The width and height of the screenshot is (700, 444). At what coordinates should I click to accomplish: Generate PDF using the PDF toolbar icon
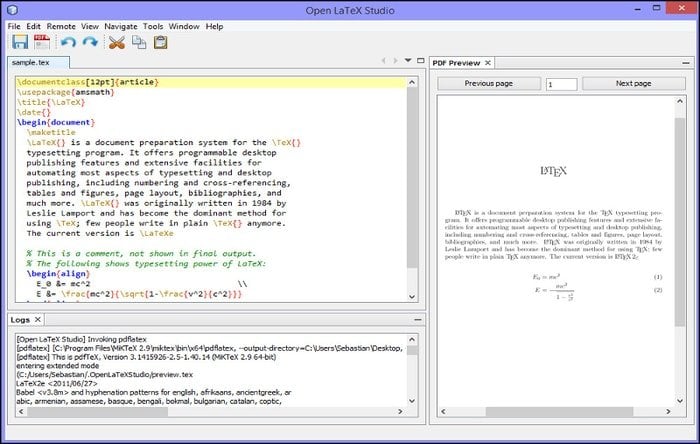tap(42, 42)
